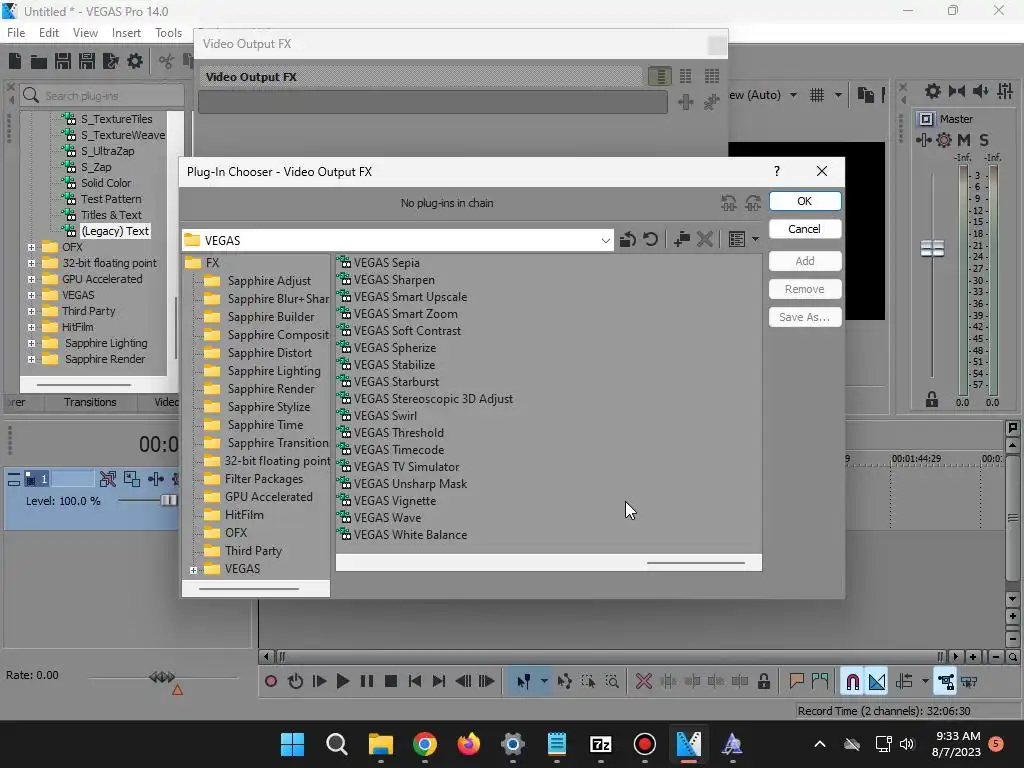Toggle the Master fader lock icon
Screen dimensions: 1024x768
[932, 400]
